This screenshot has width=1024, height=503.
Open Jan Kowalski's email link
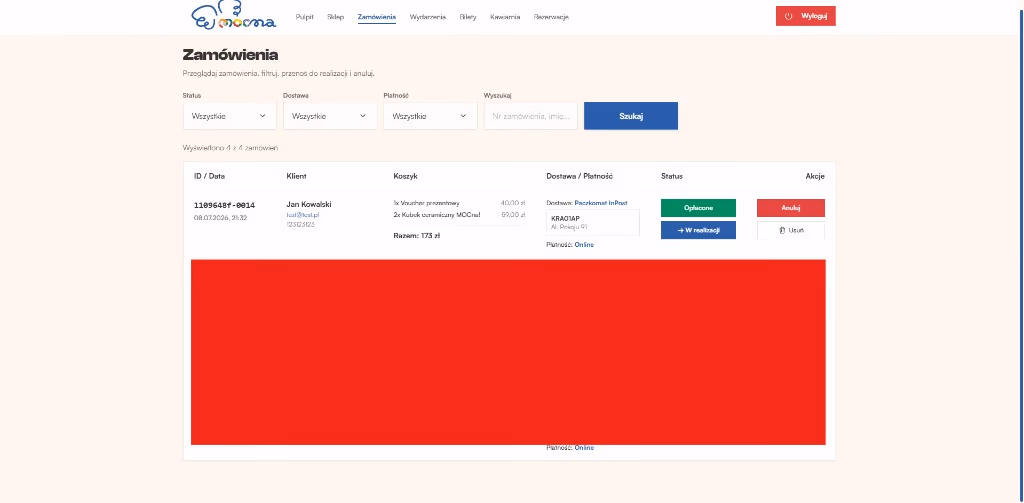302,215
